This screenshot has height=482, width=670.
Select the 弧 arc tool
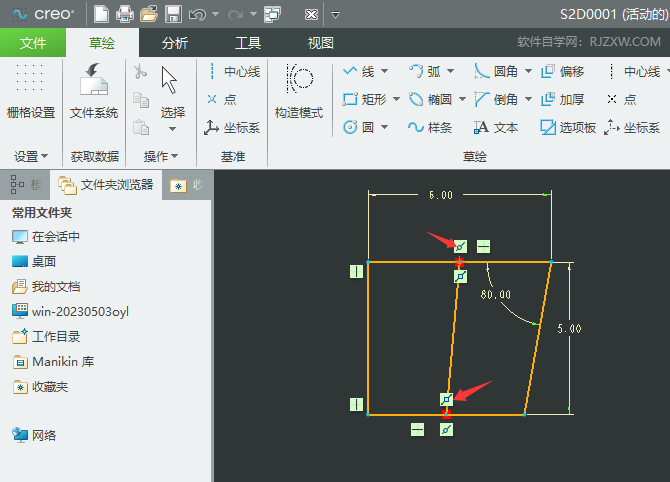[x=425, y=71]
